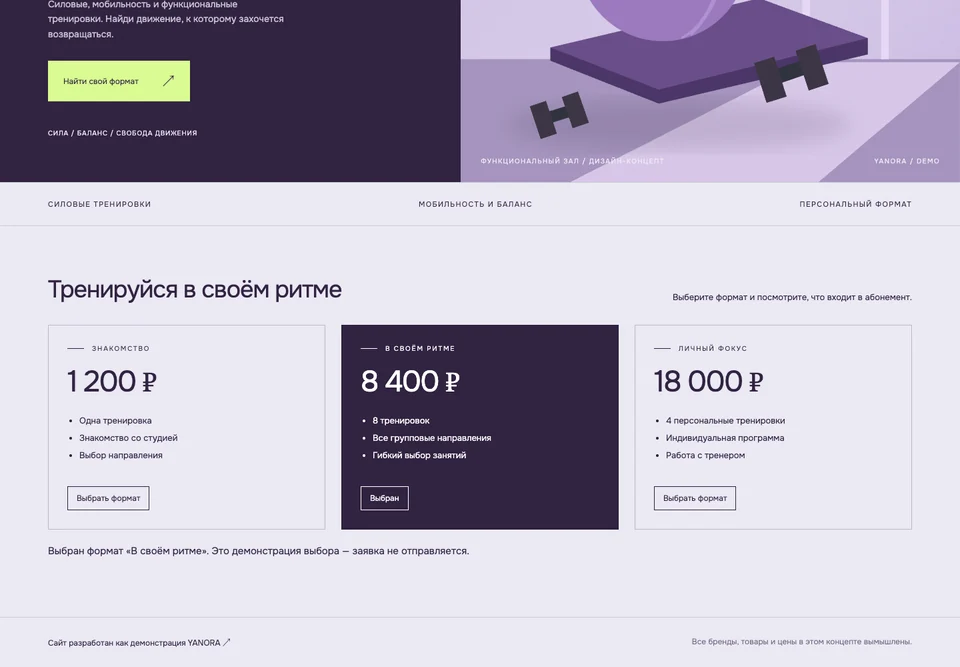This screenshot has height=667, width=960.
Task: Select the Знакомство pricing card
Action: point(187,427)
